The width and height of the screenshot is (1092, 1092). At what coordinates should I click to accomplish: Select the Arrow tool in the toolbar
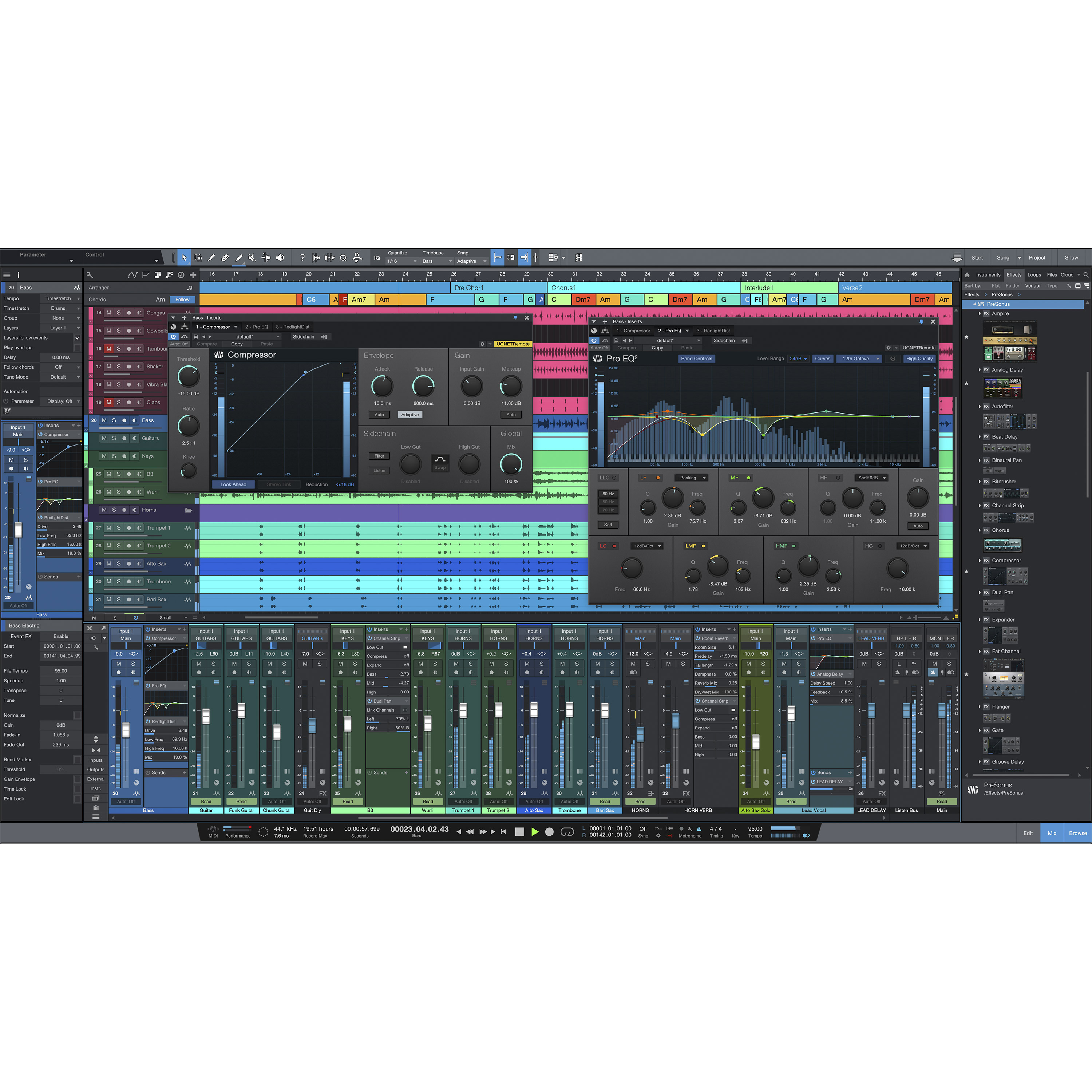point(185,257)
